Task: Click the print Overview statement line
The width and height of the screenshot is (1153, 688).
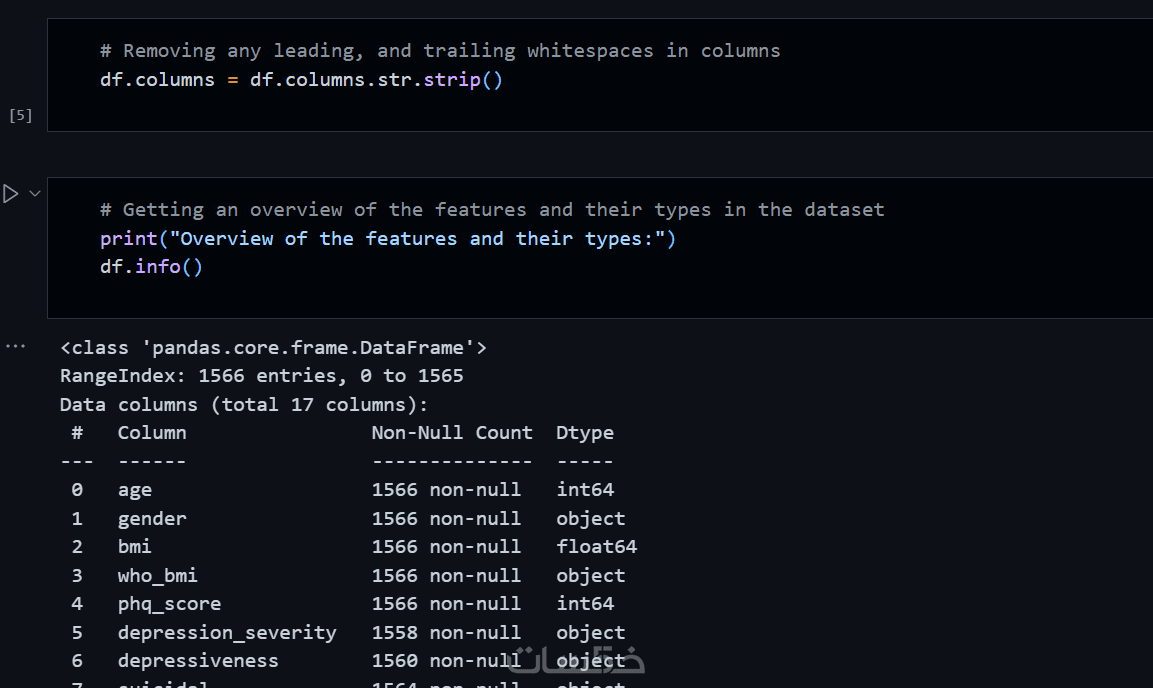Action: [x=388, y=238]
